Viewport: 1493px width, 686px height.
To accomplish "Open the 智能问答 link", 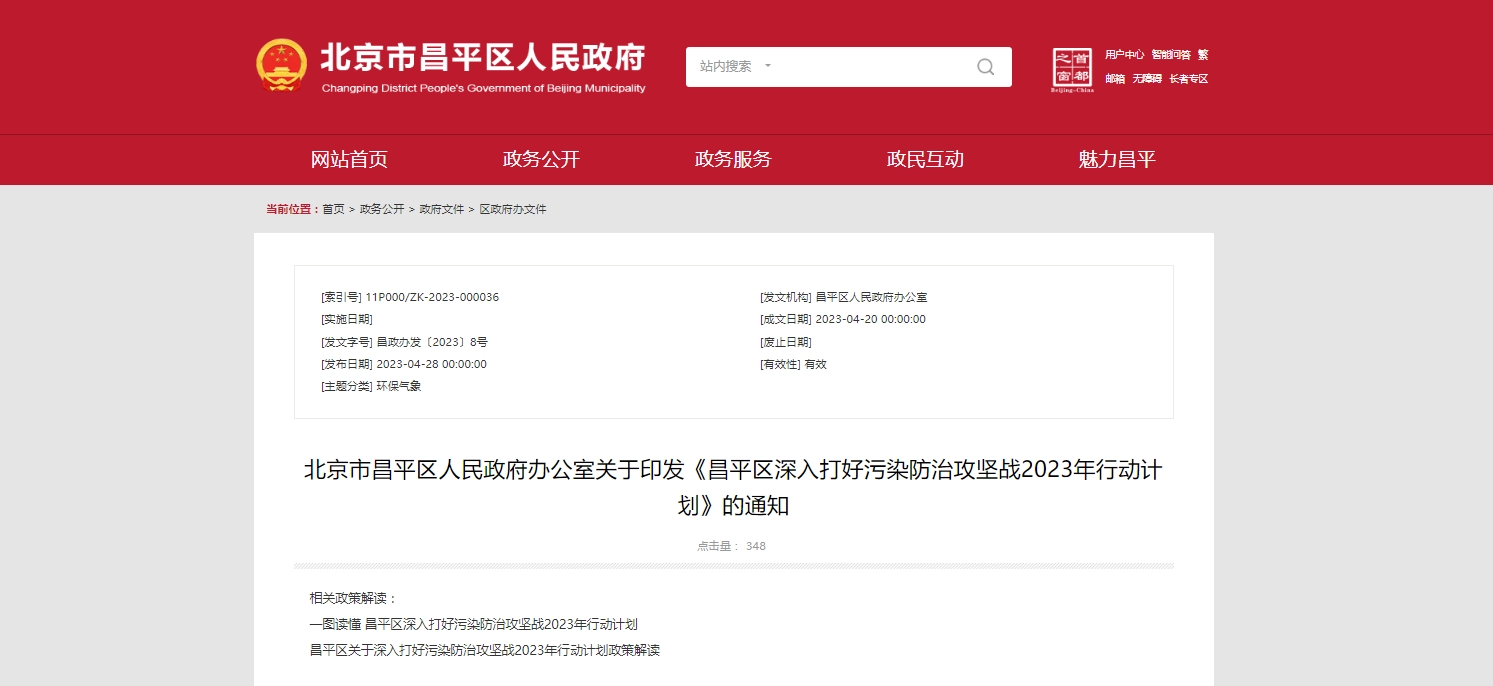I will coord(1170,55).
